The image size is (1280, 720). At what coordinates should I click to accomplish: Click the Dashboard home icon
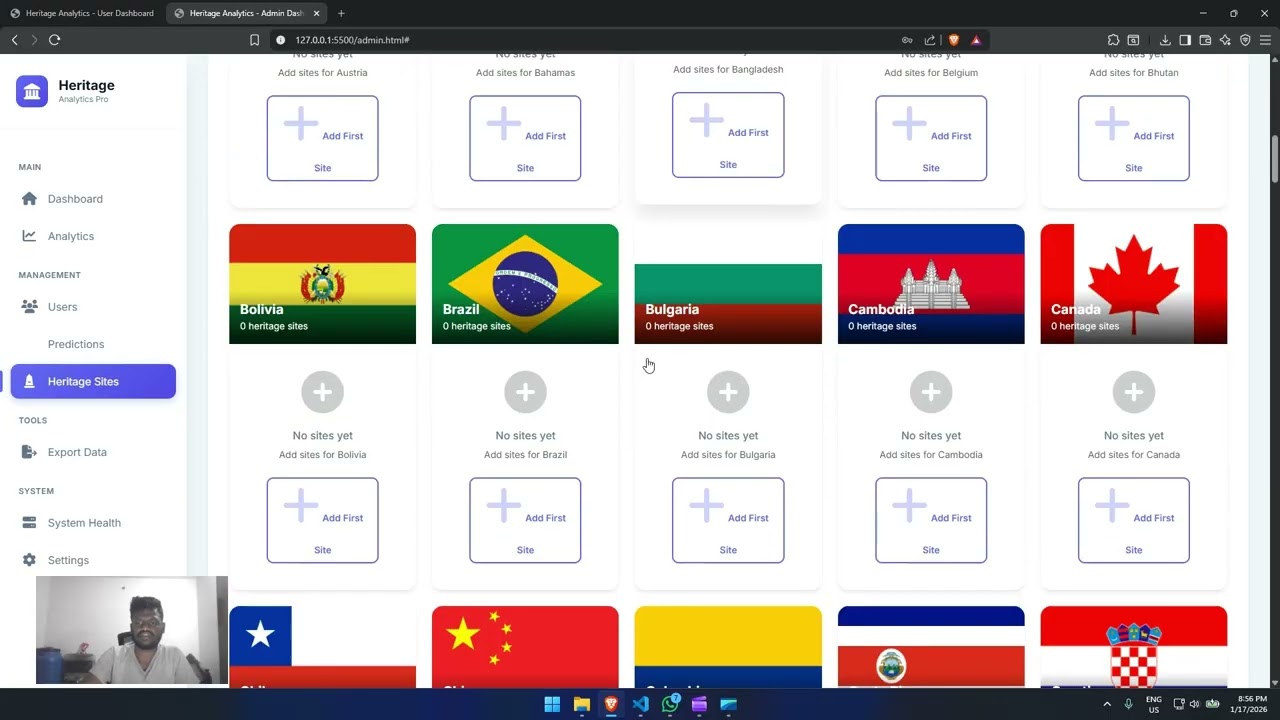point(29,199)
